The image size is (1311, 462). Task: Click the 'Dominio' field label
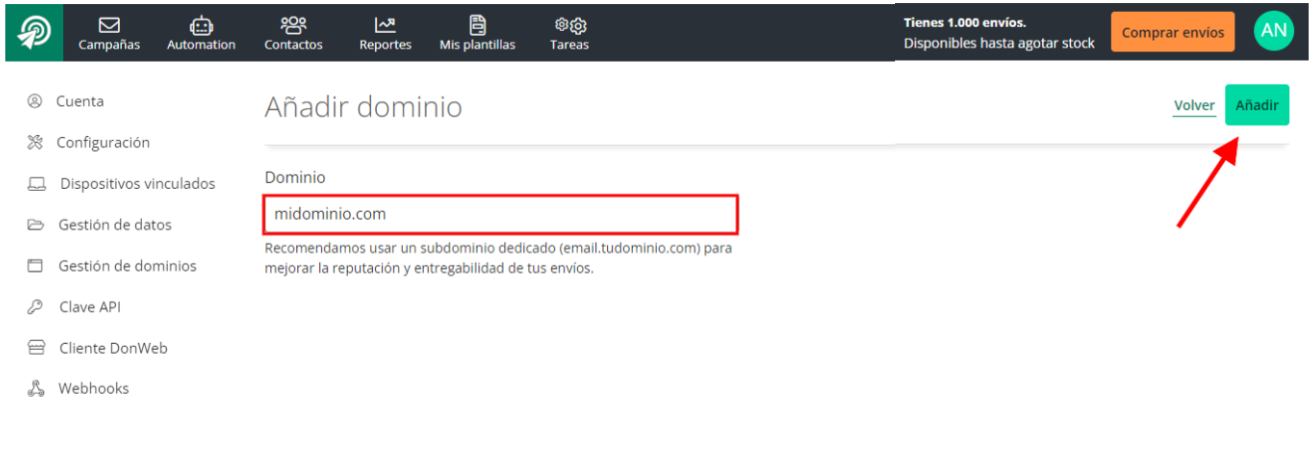[x=295, y=177]
